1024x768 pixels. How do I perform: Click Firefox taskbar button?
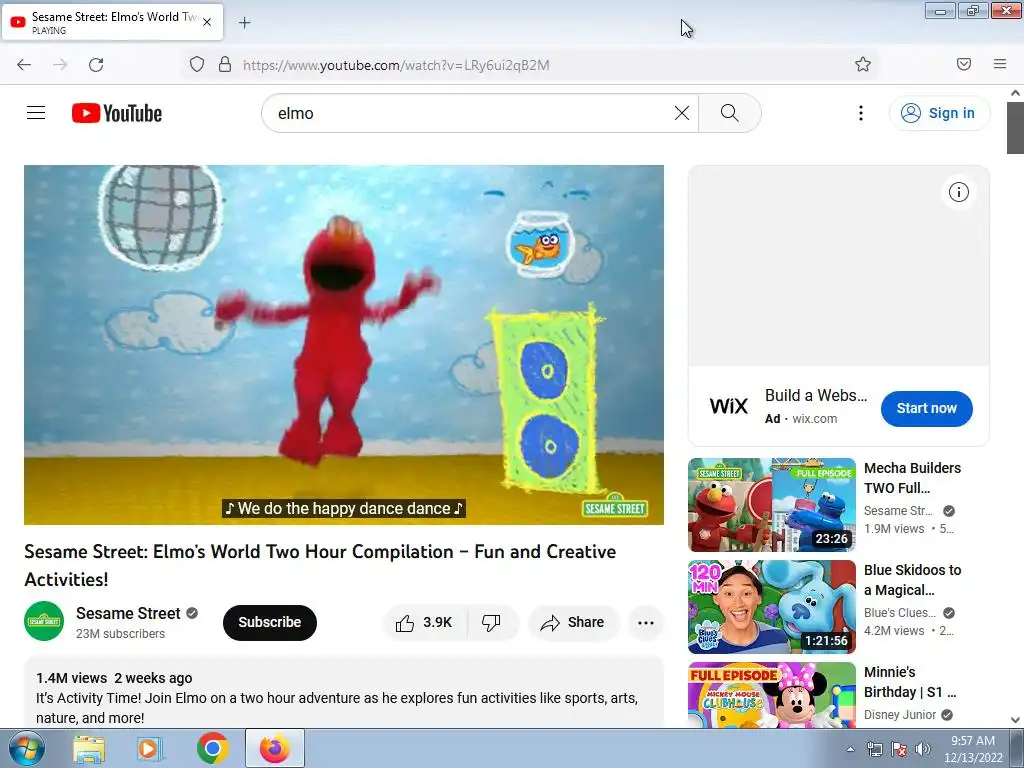coord(274,748)
